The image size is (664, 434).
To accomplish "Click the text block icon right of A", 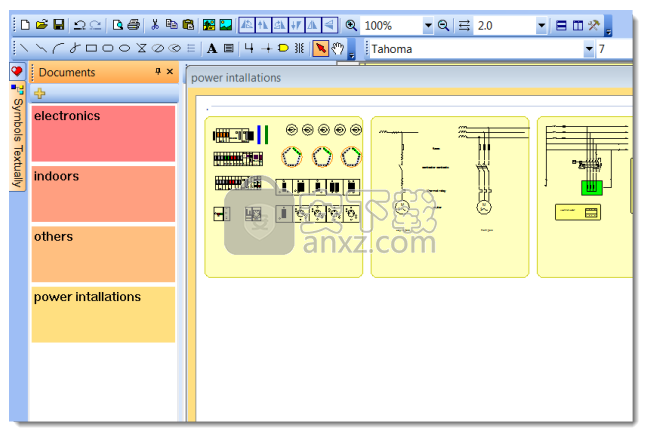I will (229, 48).
